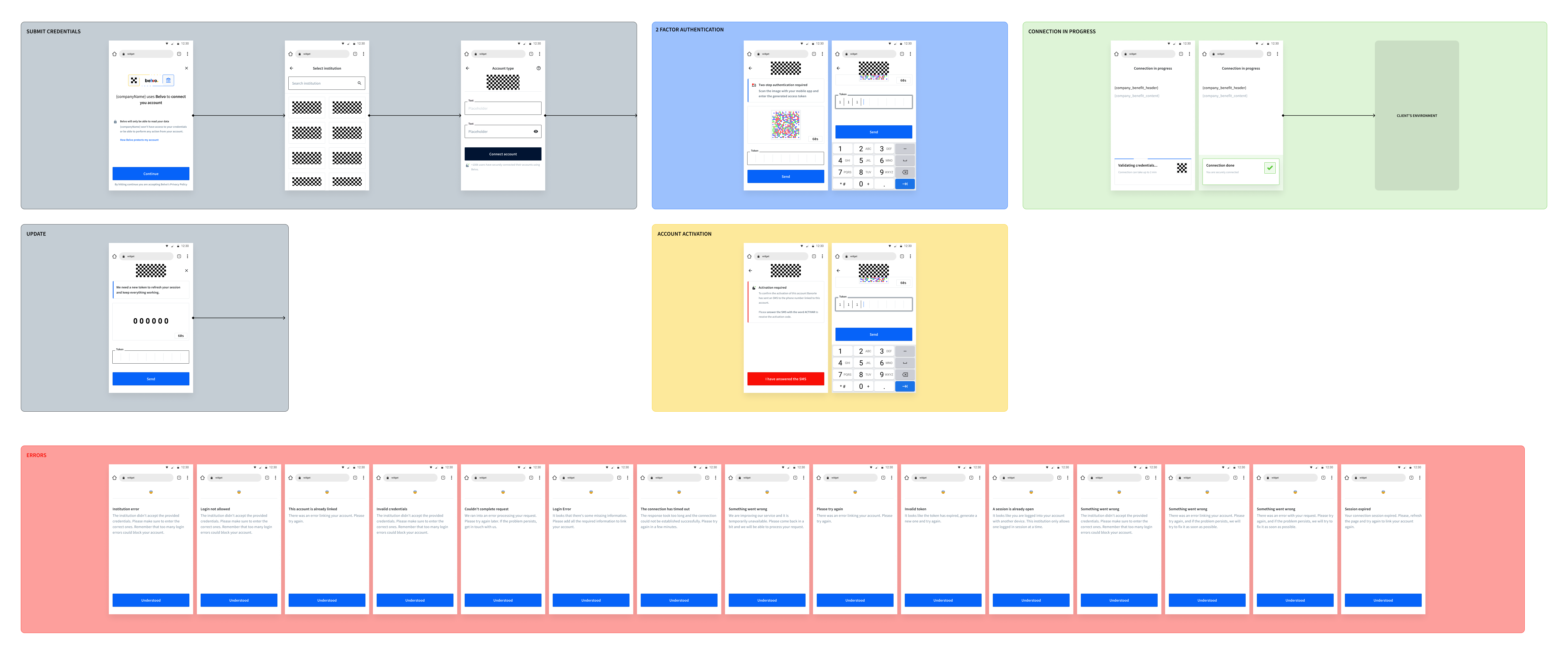The height and width of the screenshot is (659, 1568).
Task: Click back arrow on Select institution screen
Action: [291, 68]
